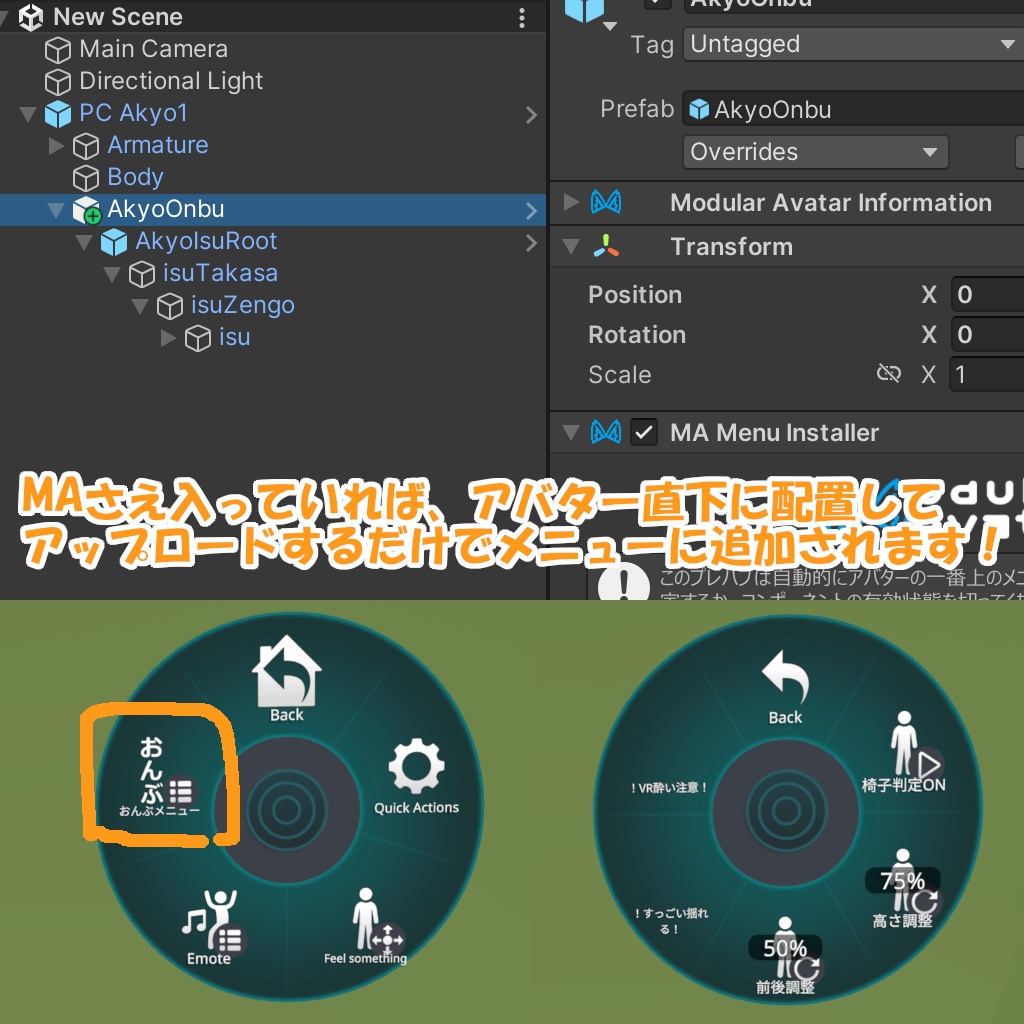Viewport: 1024px width, 1024px height.
Task: Select the Body object in the hierarchy
Action: [x=135, y=177]
